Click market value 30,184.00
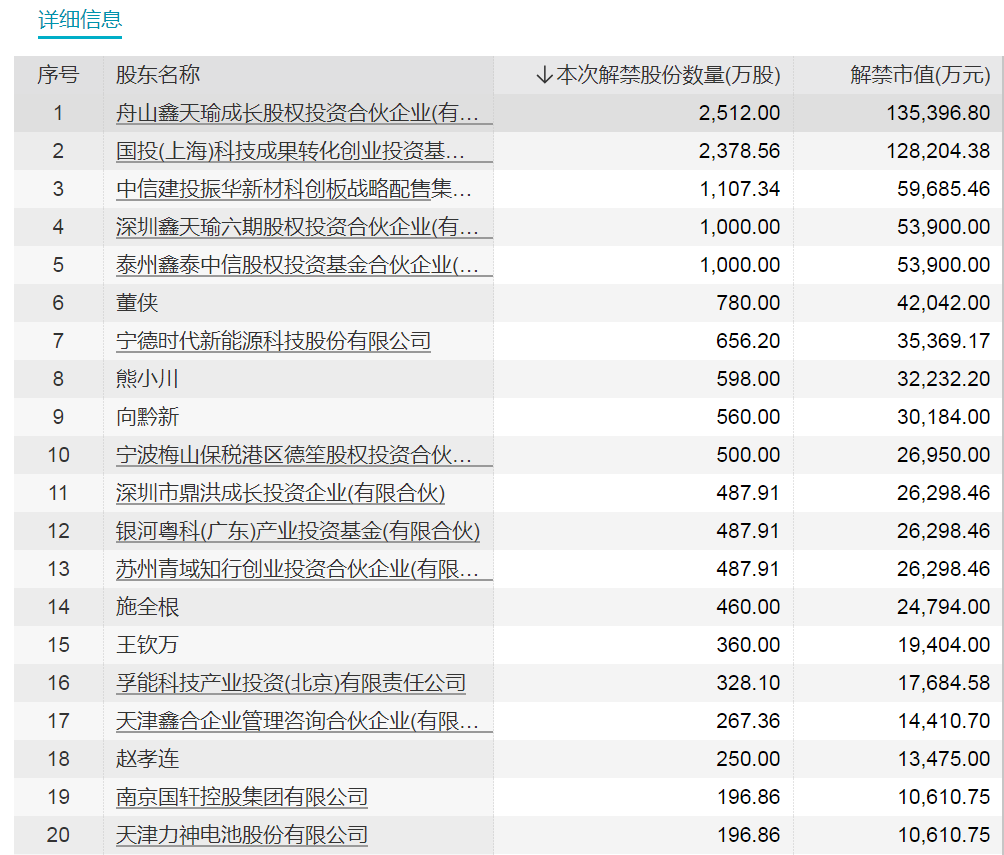 tap(944, 417)
